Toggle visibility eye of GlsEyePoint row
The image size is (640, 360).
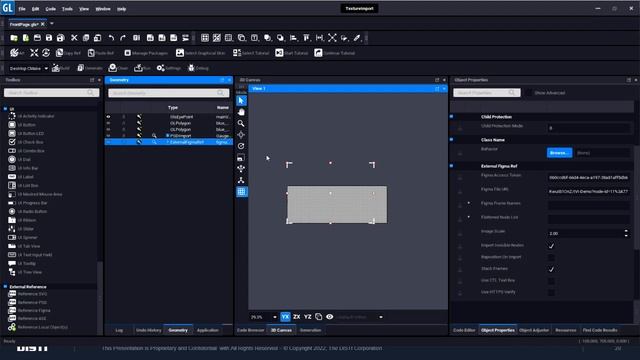point(109,117)
